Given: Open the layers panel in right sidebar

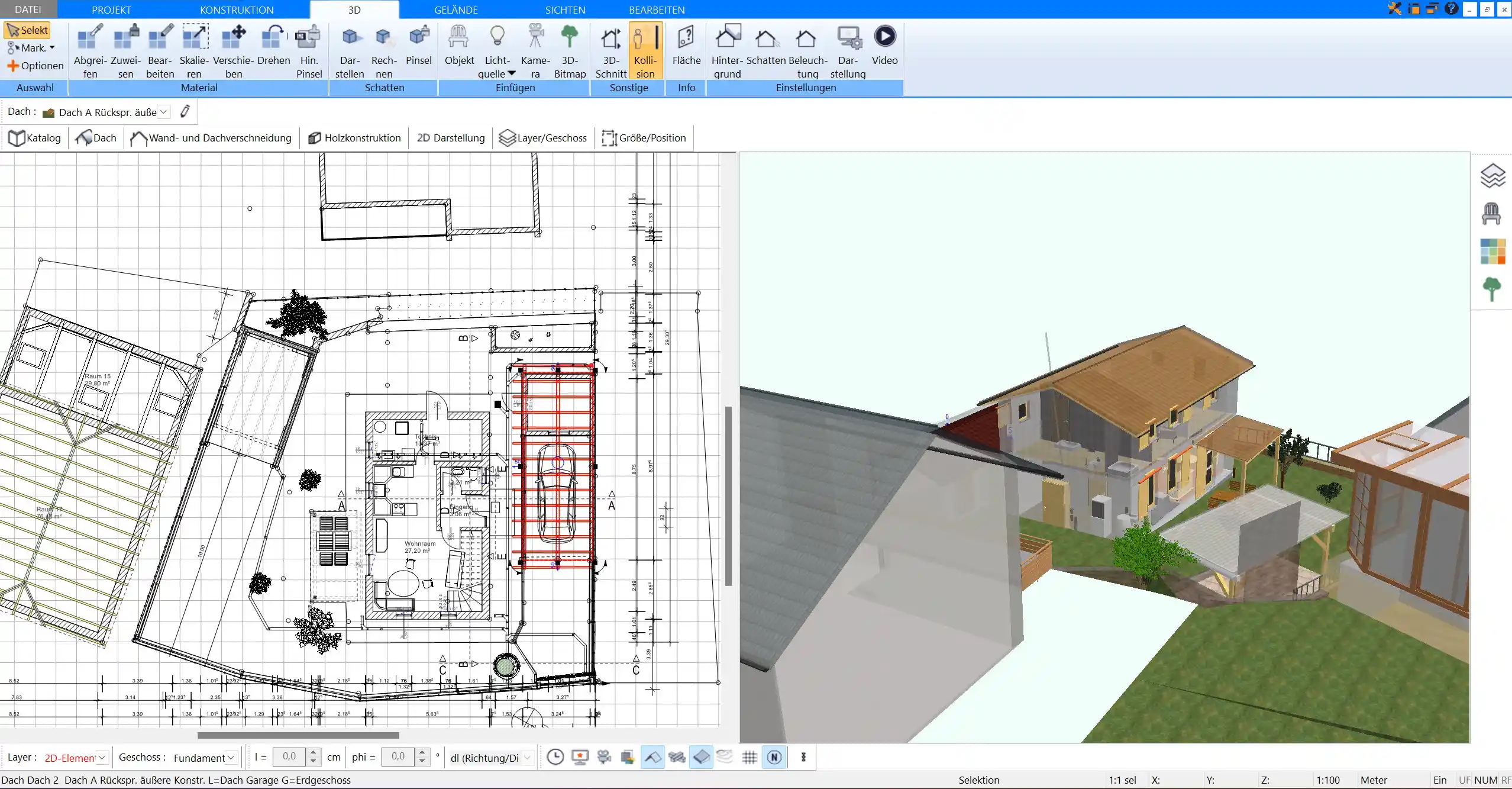Looking at the screenshot, I should click(1492, 176).
